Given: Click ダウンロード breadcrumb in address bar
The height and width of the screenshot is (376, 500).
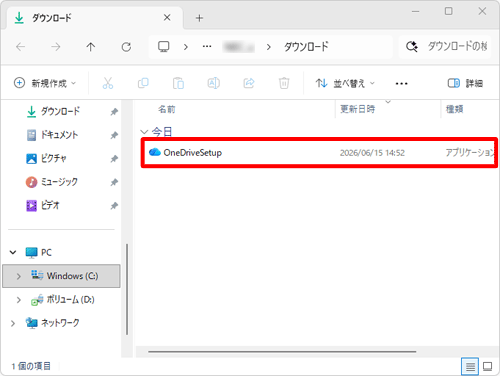Looking at the screenshot, I should 306,47.
